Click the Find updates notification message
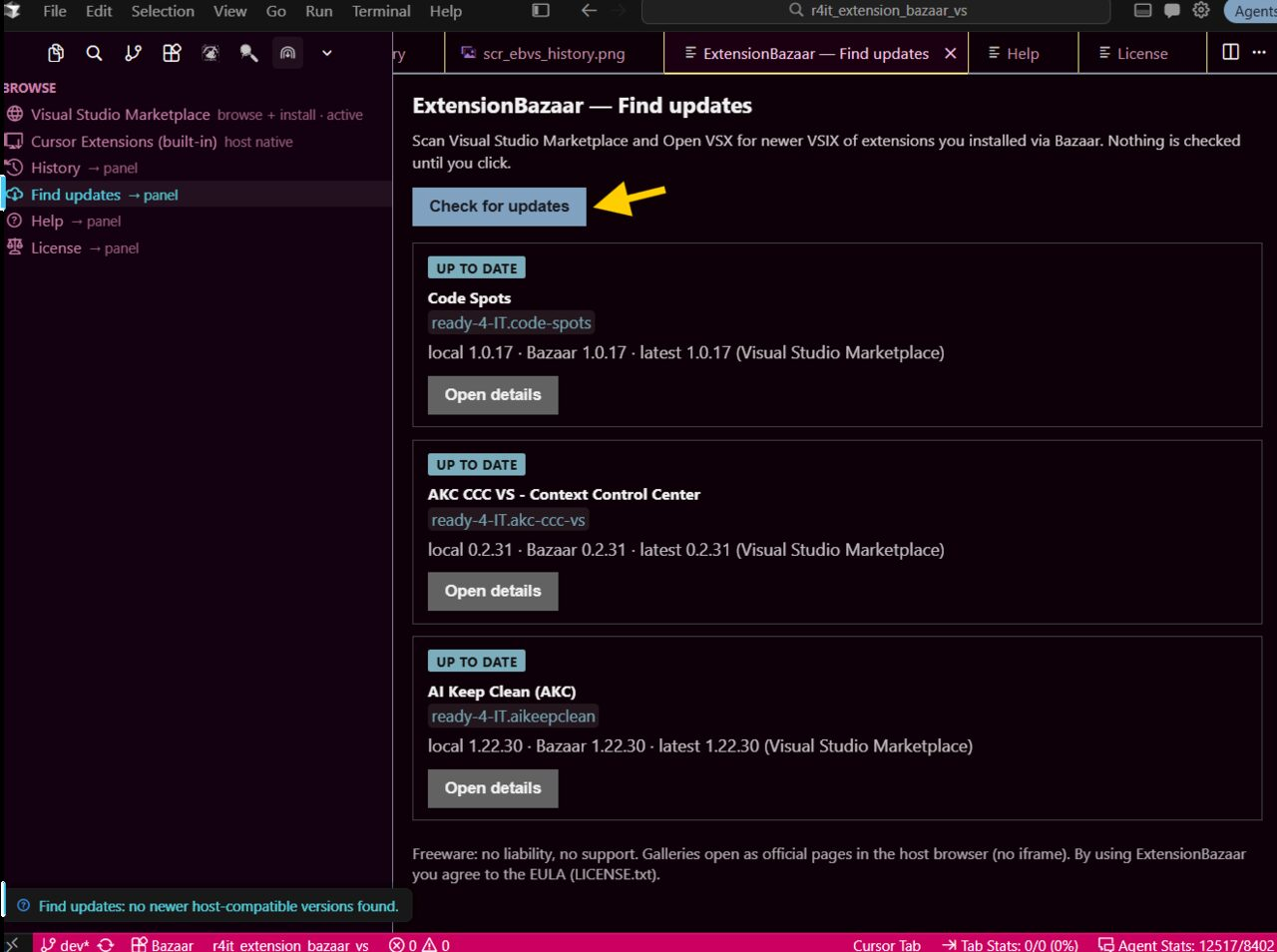The height and width of the screenshot is (952, 1277). 217,906
